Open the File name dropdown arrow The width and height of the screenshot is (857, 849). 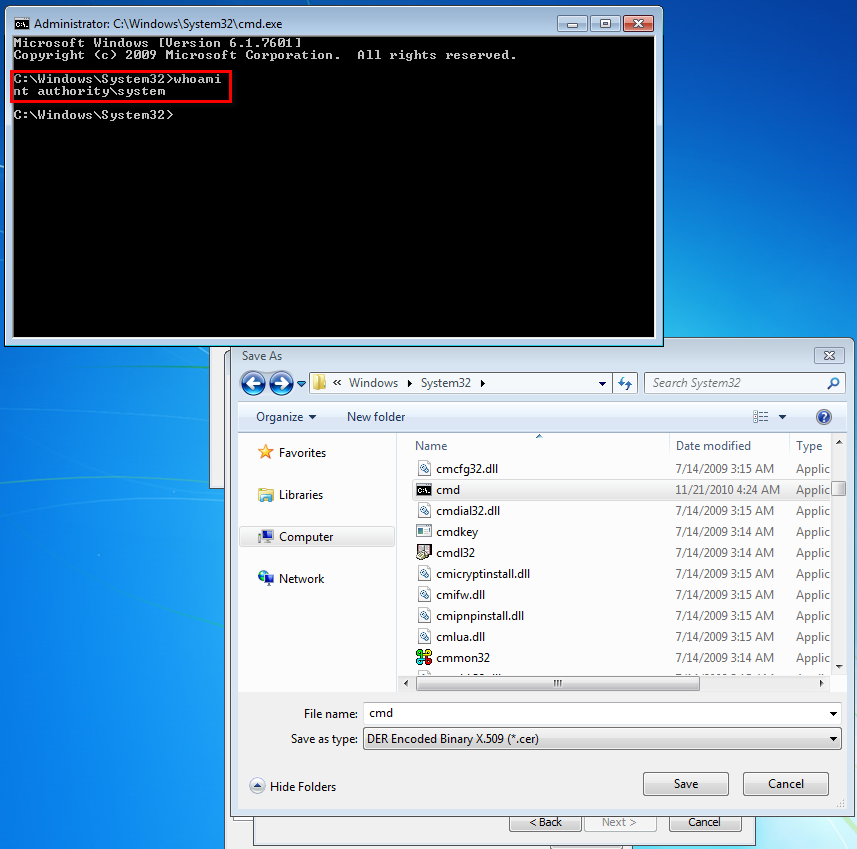pyautogui.click(x=833, y=713)
